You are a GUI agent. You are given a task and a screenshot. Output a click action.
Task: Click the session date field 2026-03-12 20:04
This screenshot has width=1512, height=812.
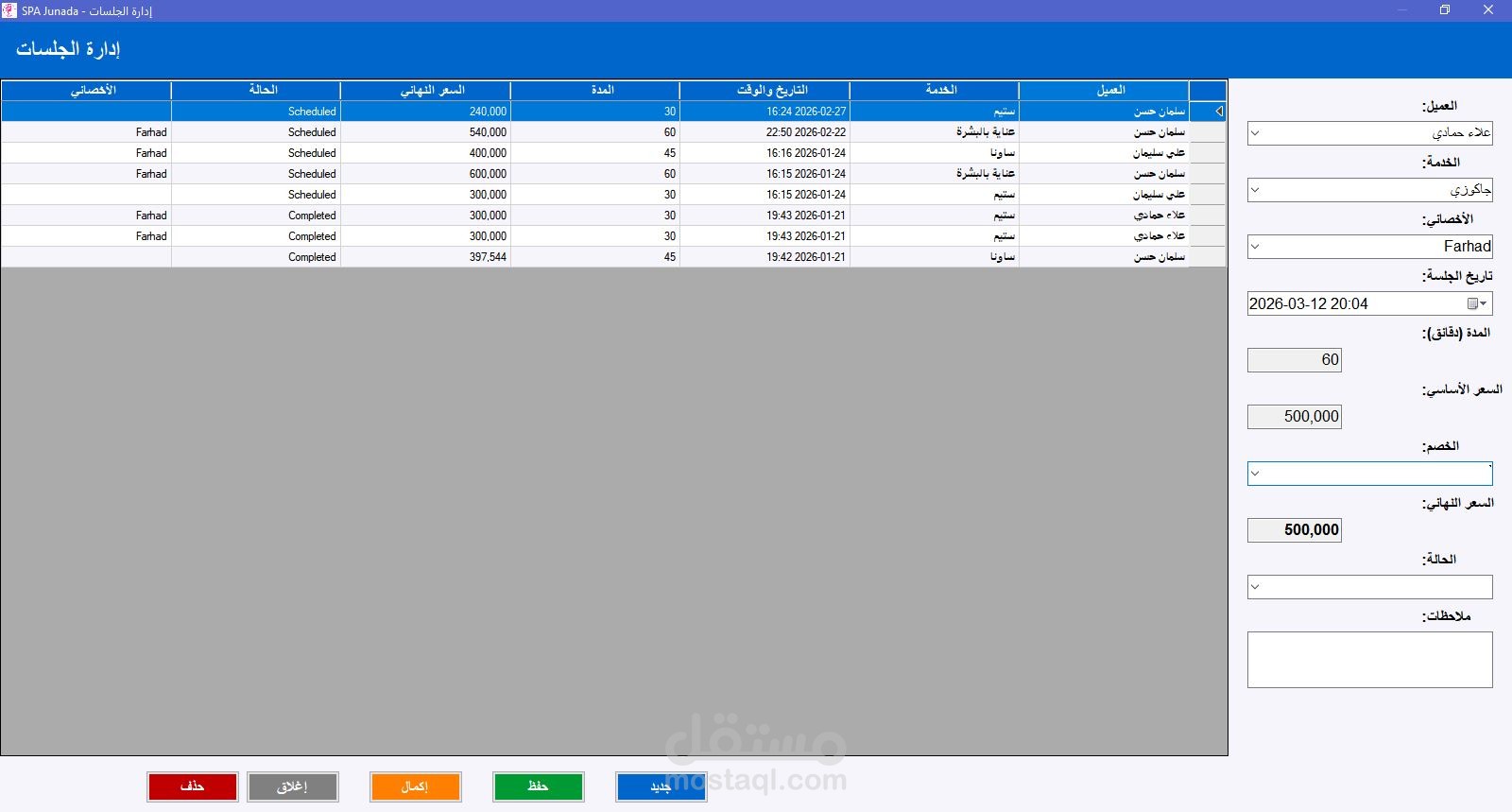pos(1356,303)
